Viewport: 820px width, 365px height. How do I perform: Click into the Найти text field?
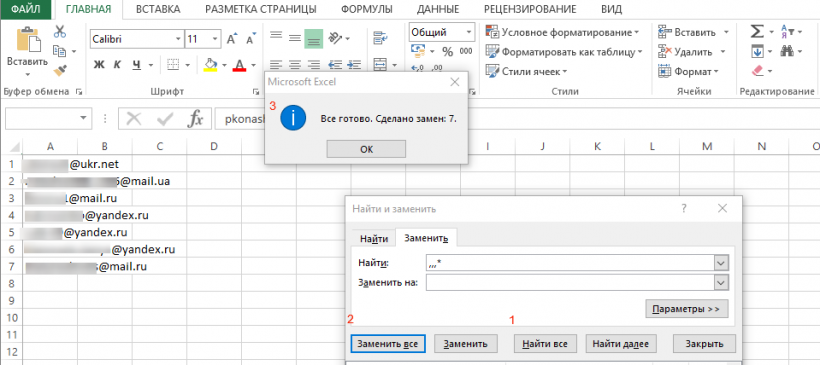point(570,263)
